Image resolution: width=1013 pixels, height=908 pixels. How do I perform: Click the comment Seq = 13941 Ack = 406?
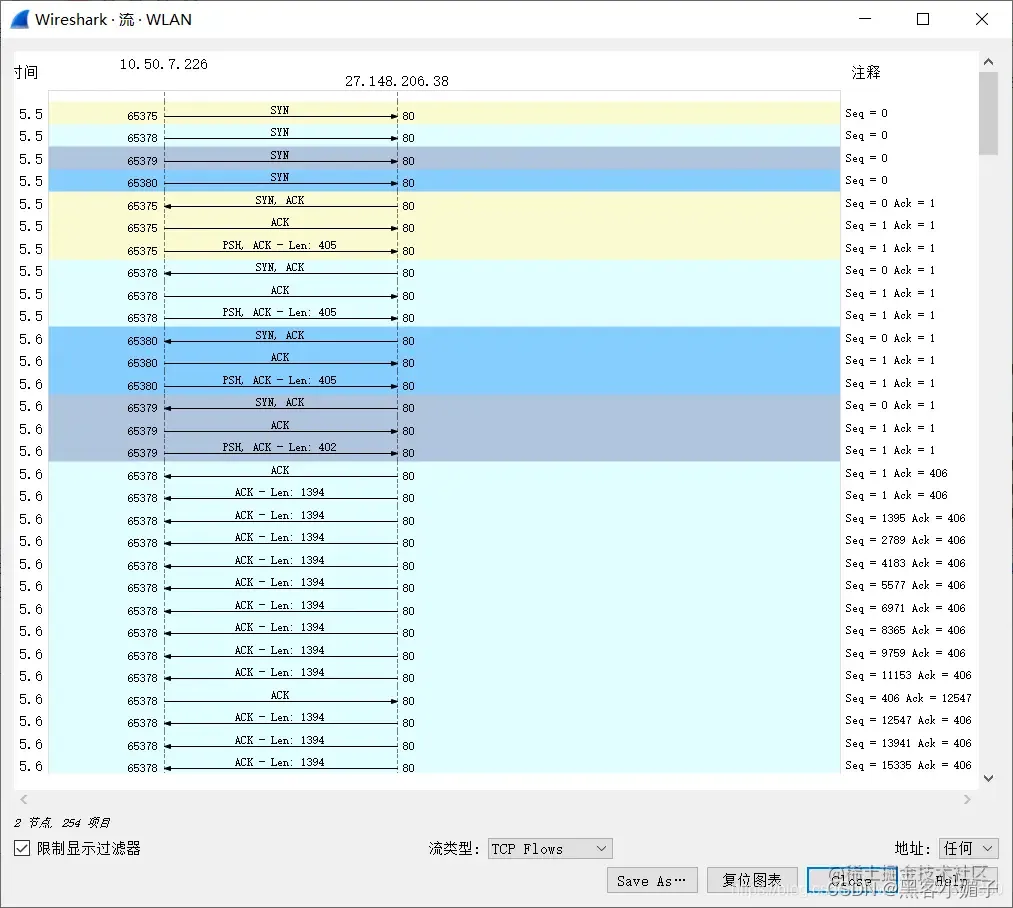click(908, 743)
